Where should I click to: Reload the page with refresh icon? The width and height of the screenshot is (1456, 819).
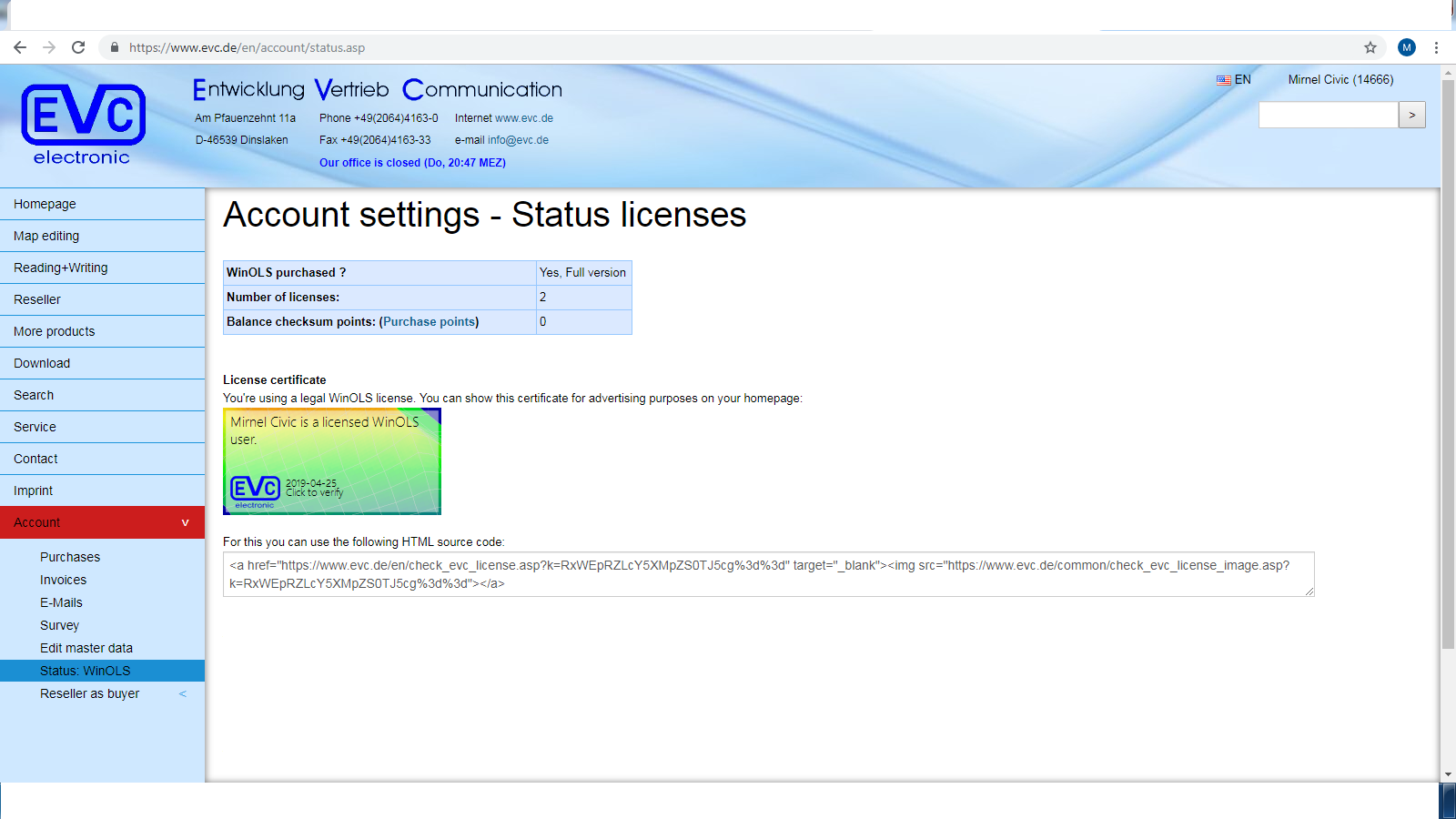point(78,47)
